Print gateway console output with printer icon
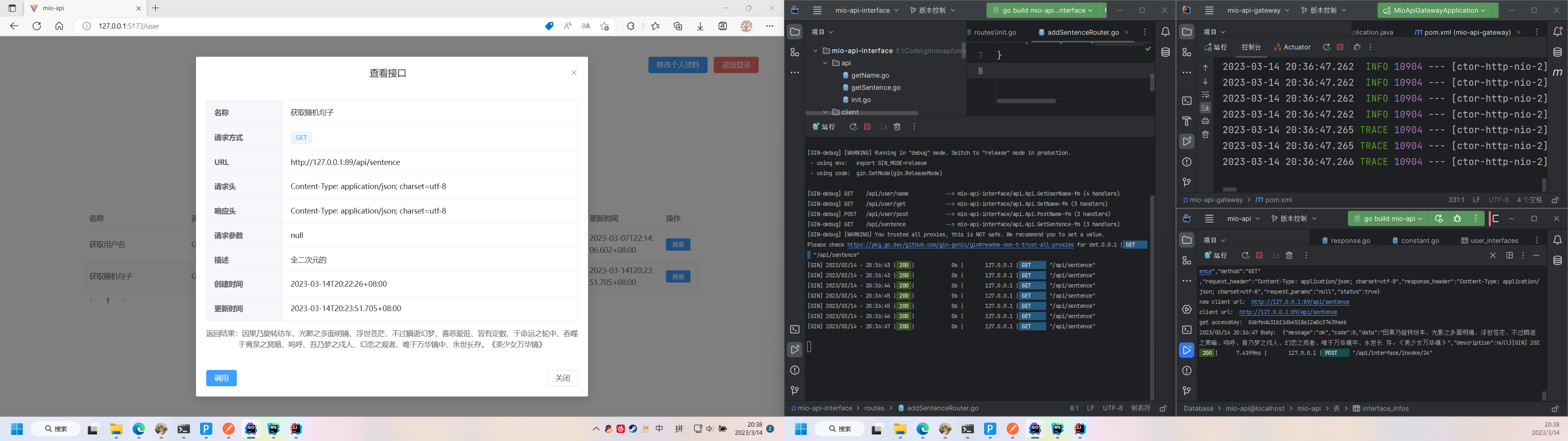1568x441 pixels. click(1205, 121)
